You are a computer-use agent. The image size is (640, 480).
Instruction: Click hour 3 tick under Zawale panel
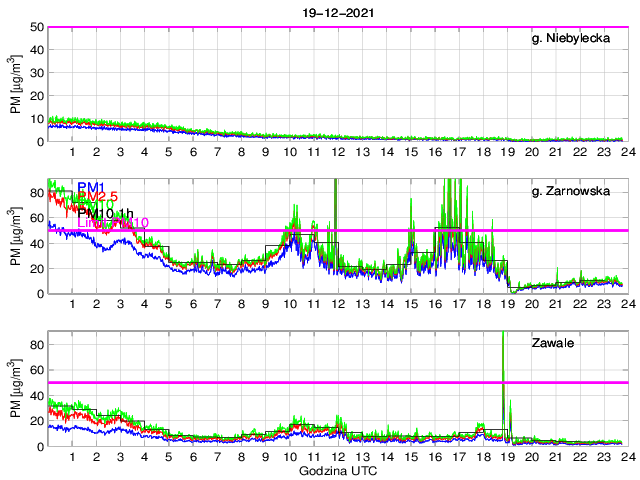[x=120, y=457]
